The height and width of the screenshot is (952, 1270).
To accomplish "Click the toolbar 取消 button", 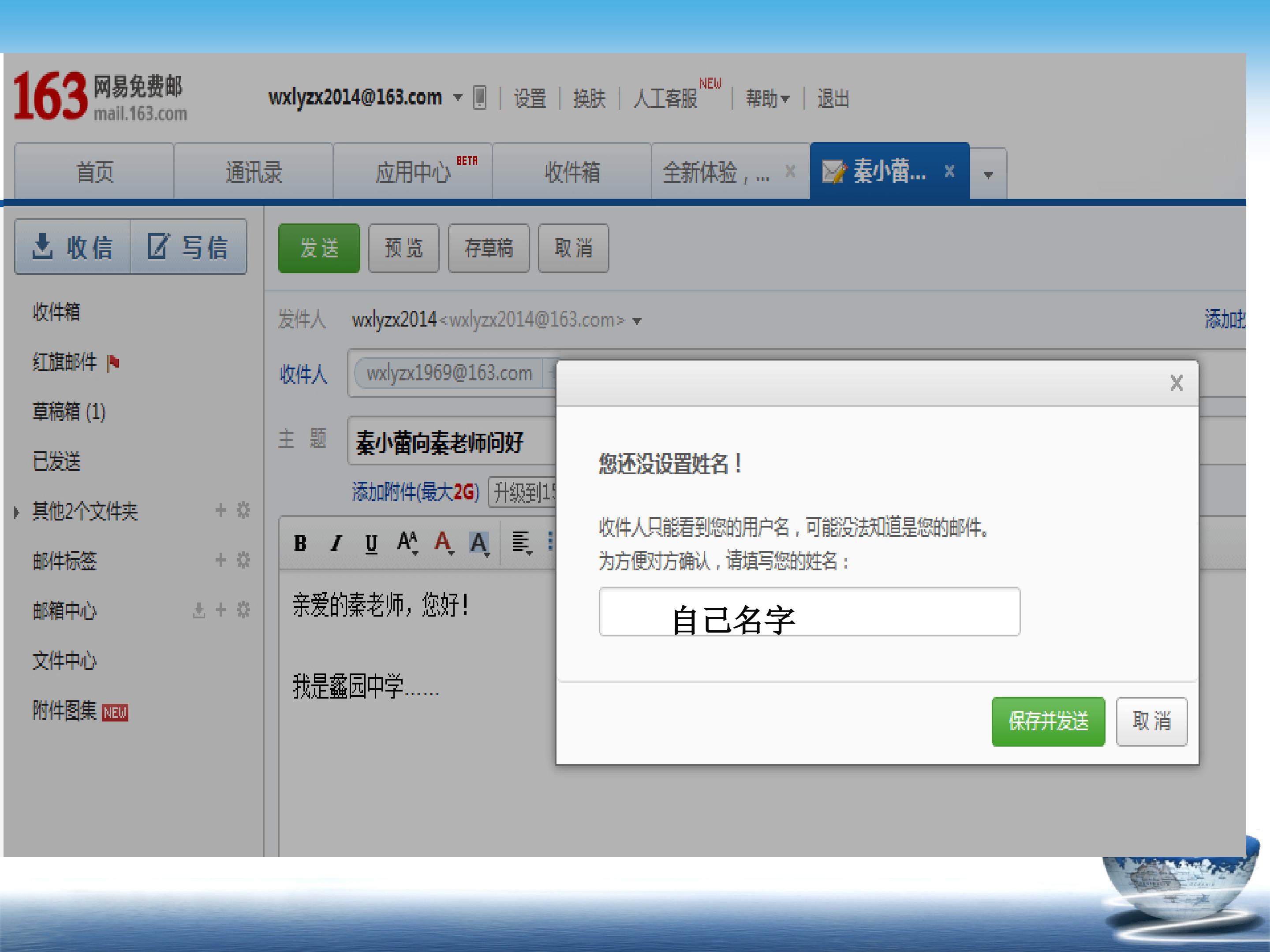I will tap(574, 249).
